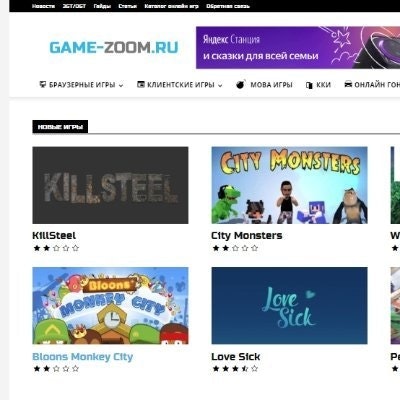This screenshot has height=400, width=400.
Task: Expand the Браузерные игры dropdown chevron
Action: click(121, 85)
